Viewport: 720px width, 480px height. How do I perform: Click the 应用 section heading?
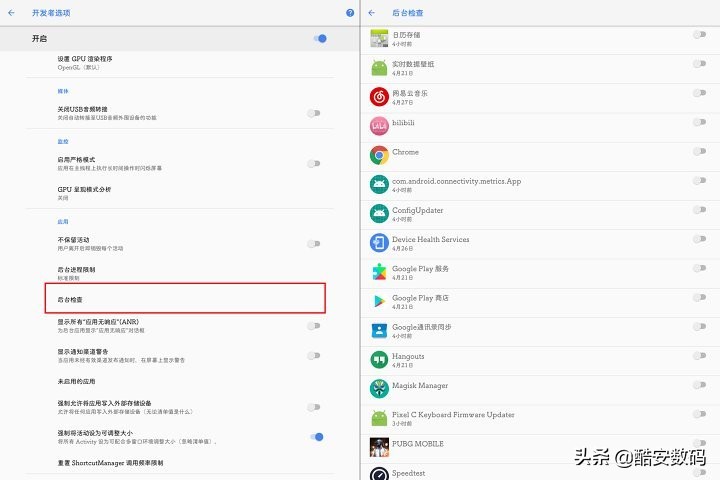[63, 221]
